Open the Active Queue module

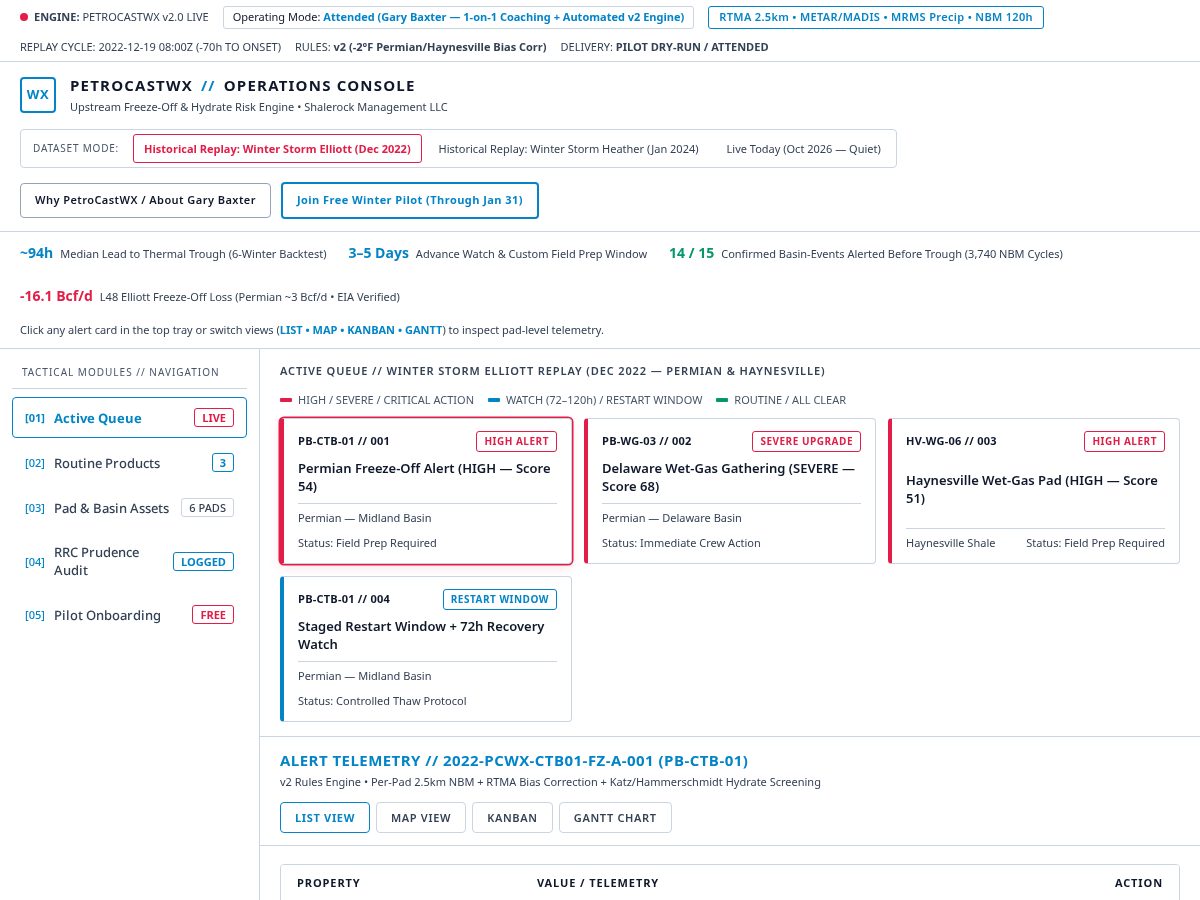pos(129,418)
